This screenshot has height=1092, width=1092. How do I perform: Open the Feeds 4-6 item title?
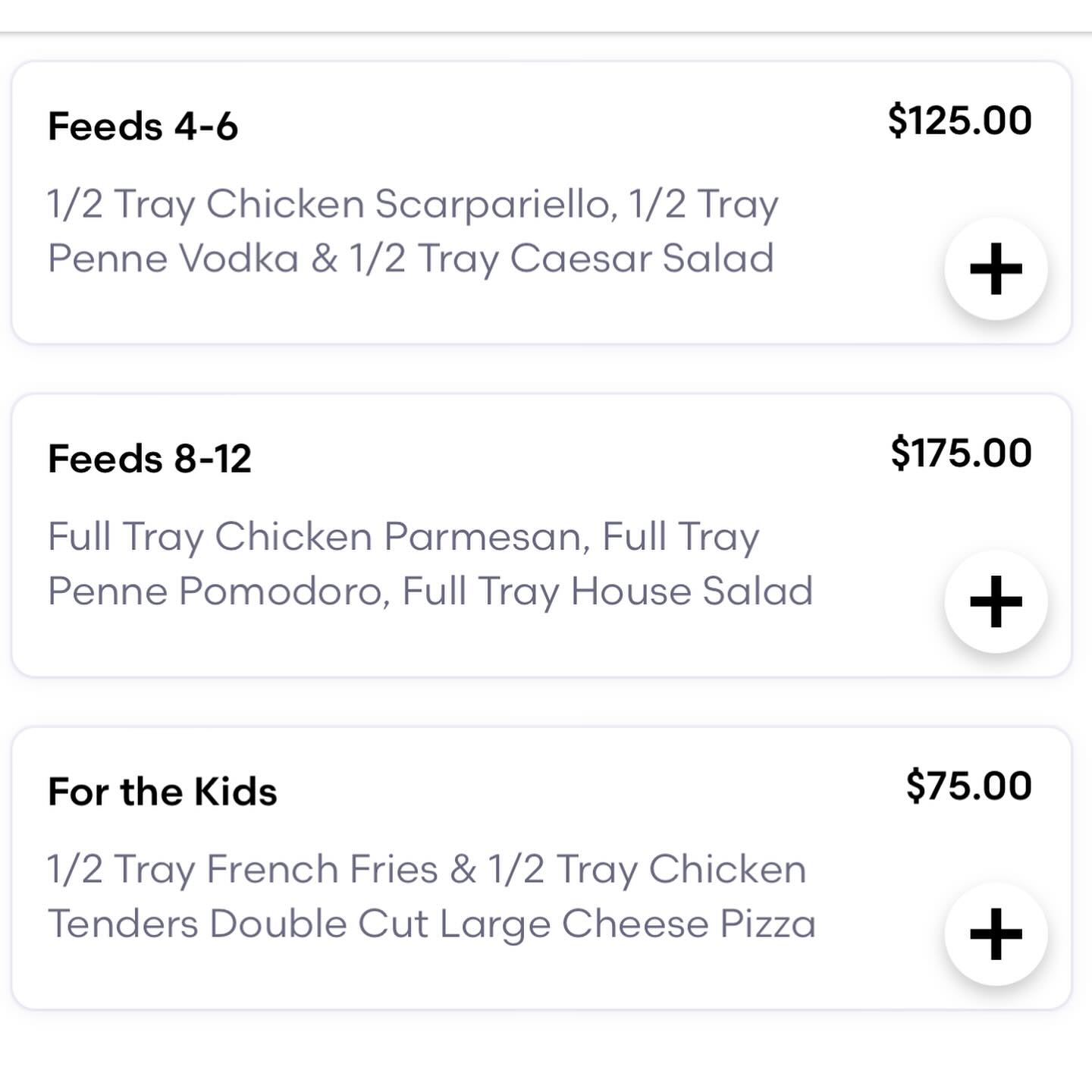click(143, 126)
